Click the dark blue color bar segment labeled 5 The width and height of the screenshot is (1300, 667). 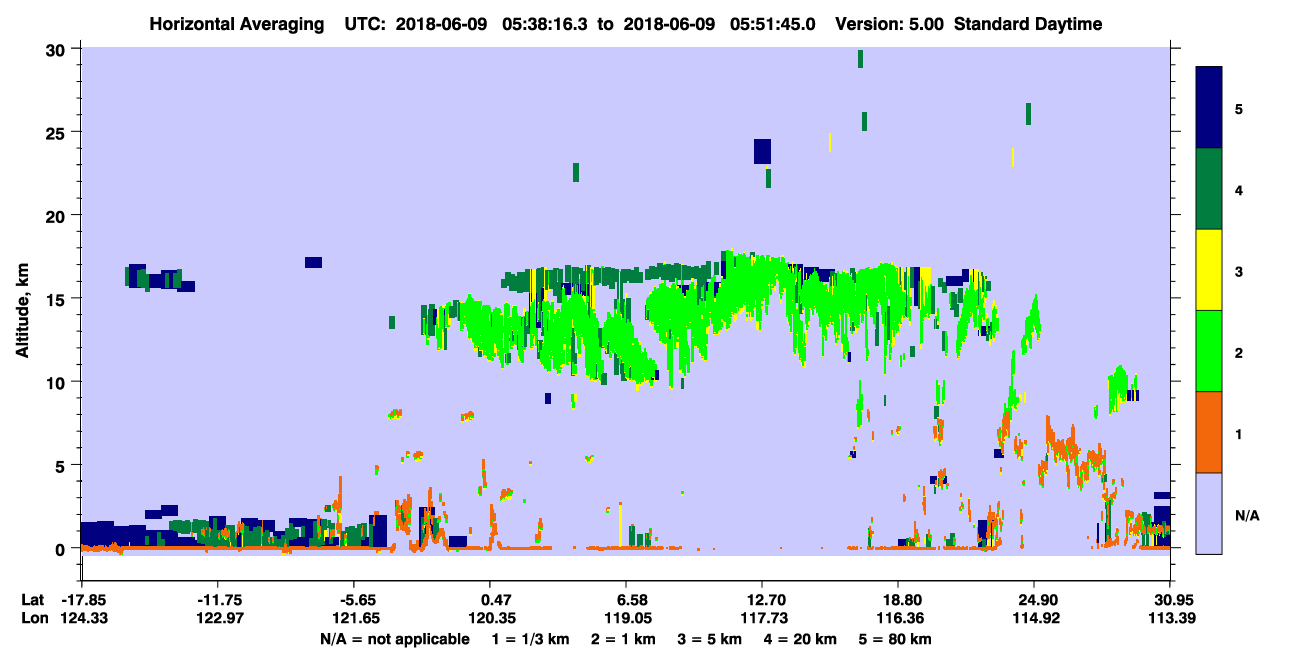1209,107
